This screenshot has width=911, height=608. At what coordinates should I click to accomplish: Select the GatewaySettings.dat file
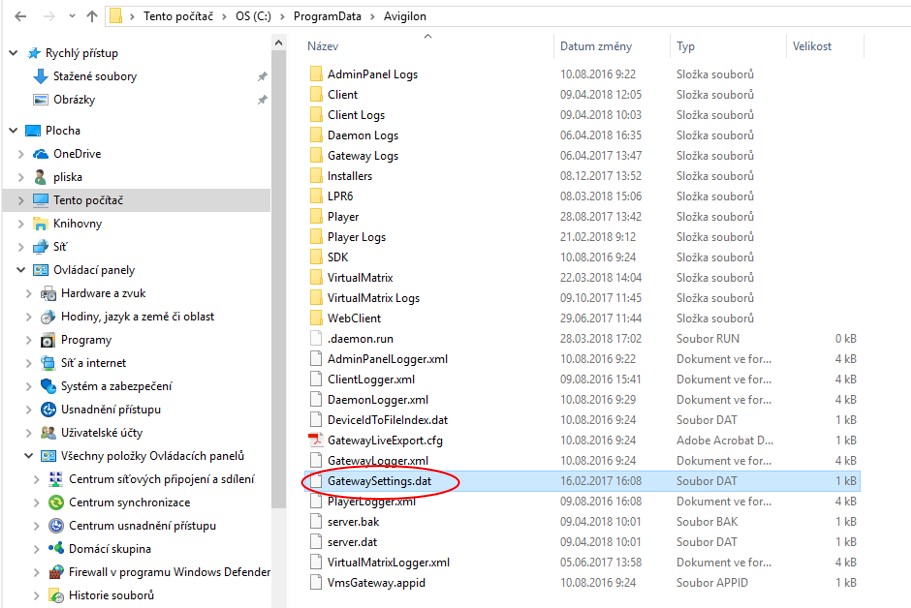click(x=379, y=481)
